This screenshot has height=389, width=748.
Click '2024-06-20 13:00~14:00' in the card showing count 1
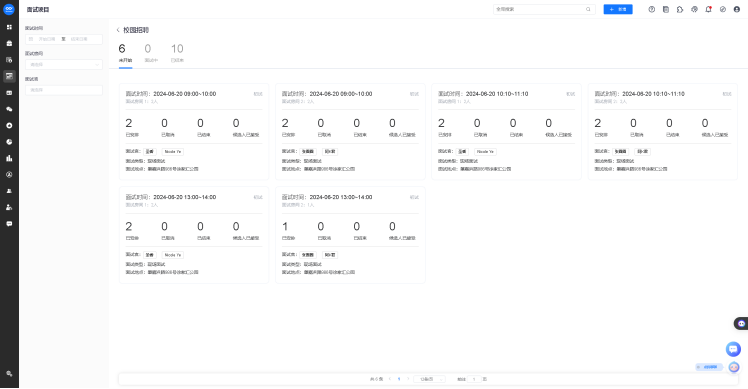point(341,197)
